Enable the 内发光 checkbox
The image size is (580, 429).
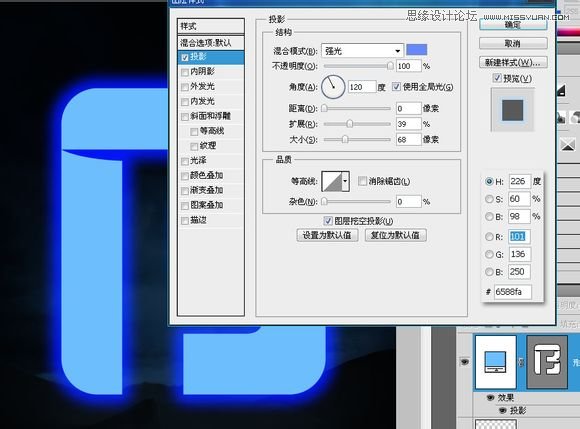point(185,102)
